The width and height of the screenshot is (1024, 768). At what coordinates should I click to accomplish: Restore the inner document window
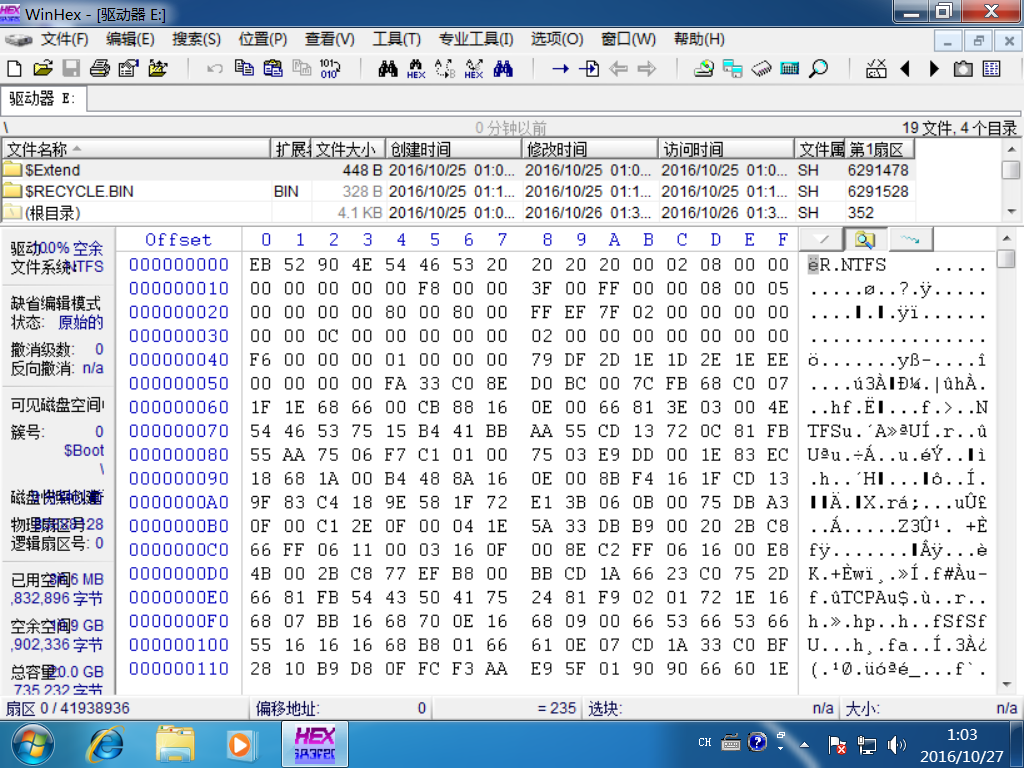click(978, 41)
